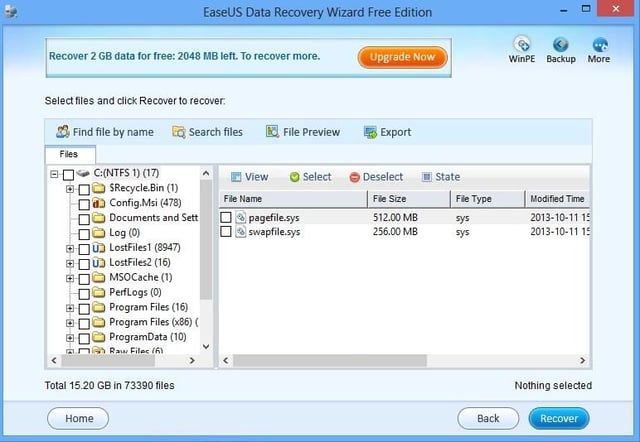Check the MSOCache checkbox
The width and height of the screenshot is (640, 442).
(x=84, y=279)
